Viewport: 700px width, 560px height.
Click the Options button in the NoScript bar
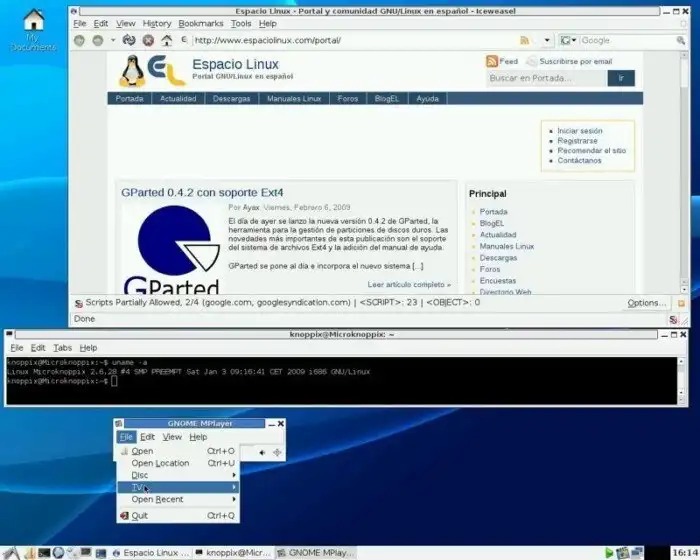pyautogui.click(x=646, y=303)
